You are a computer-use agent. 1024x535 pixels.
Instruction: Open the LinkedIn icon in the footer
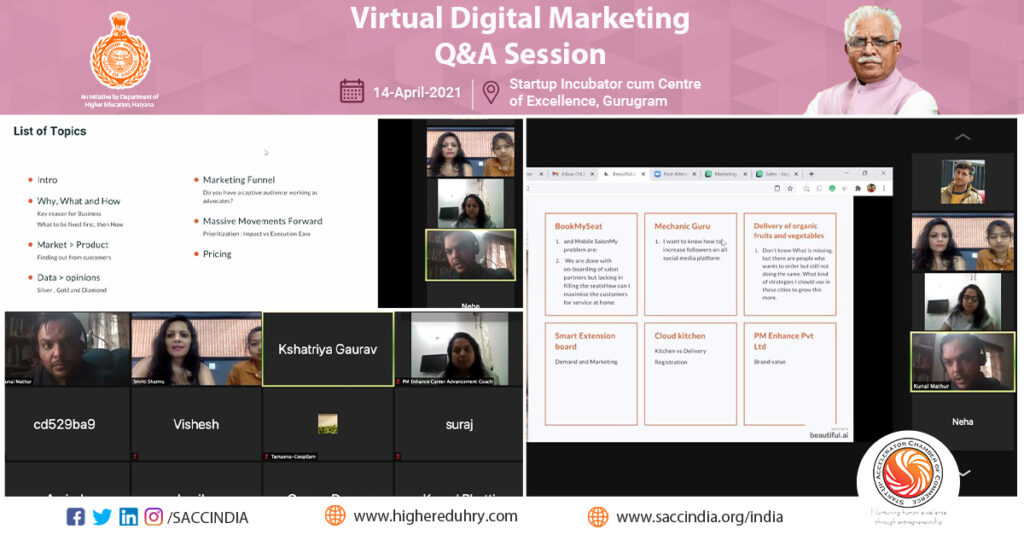[129, 517]
